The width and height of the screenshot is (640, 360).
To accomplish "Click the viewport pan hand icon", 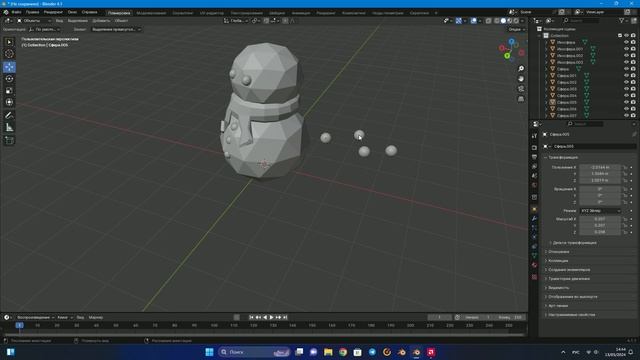I will (521, 79).
